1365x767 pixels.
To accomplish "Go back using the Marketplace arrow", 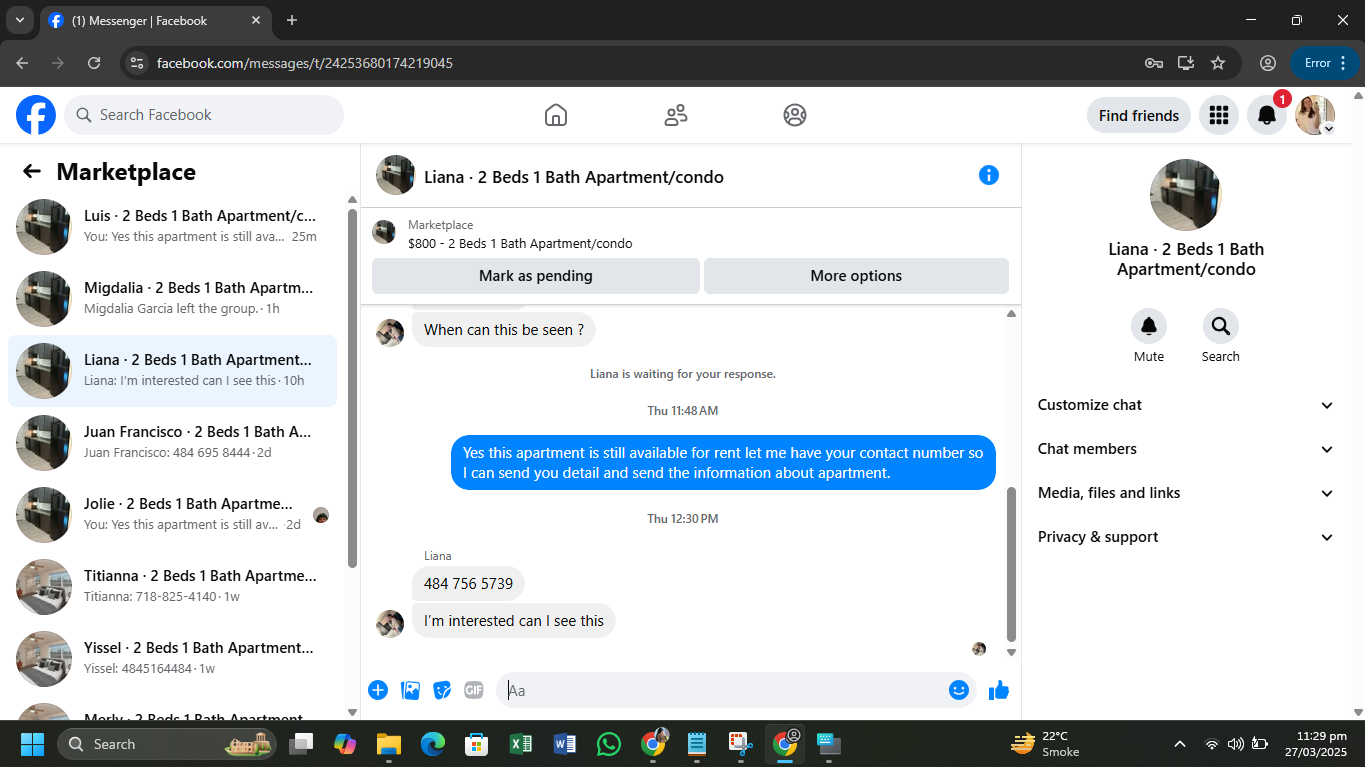I will [32, 171].
